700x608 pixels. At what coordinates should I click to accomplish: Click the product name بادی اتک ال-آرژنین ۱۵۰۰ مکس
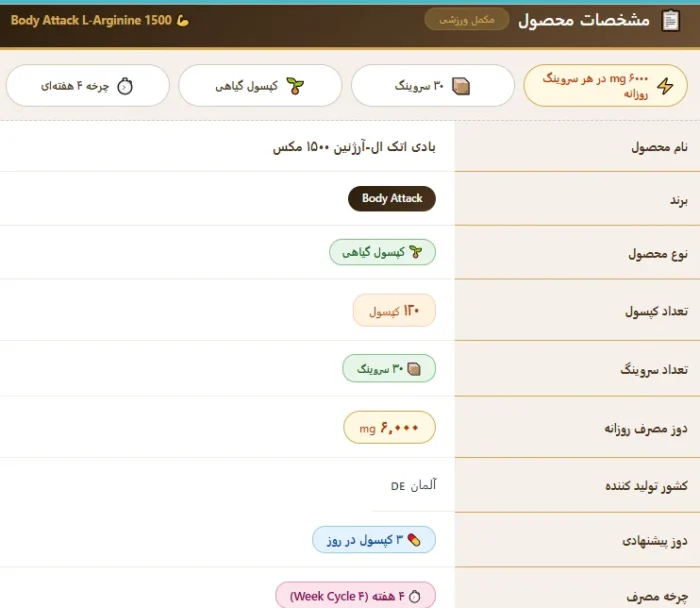(x=354, y=147)
